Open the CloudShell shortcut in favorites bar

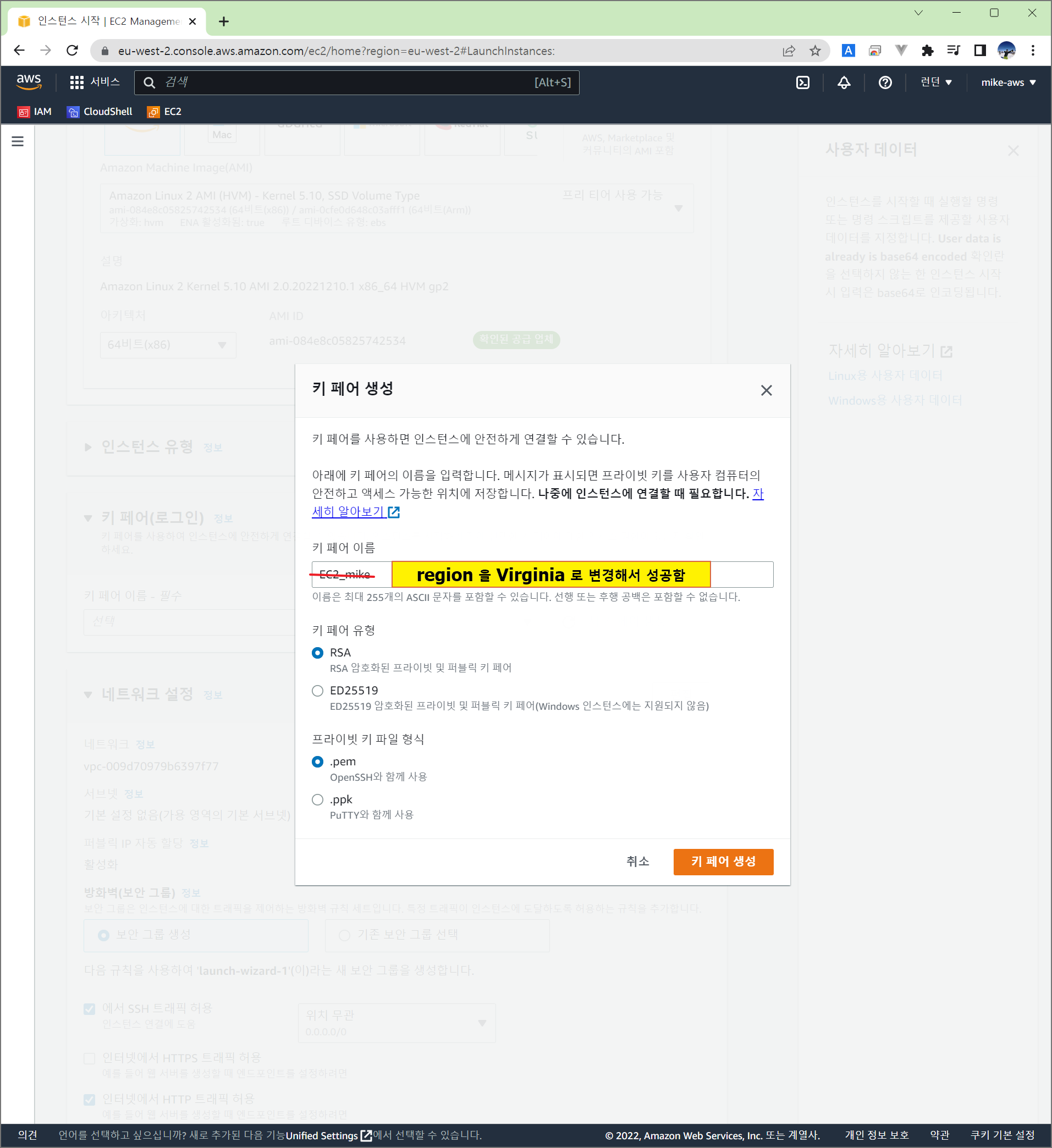100,112
